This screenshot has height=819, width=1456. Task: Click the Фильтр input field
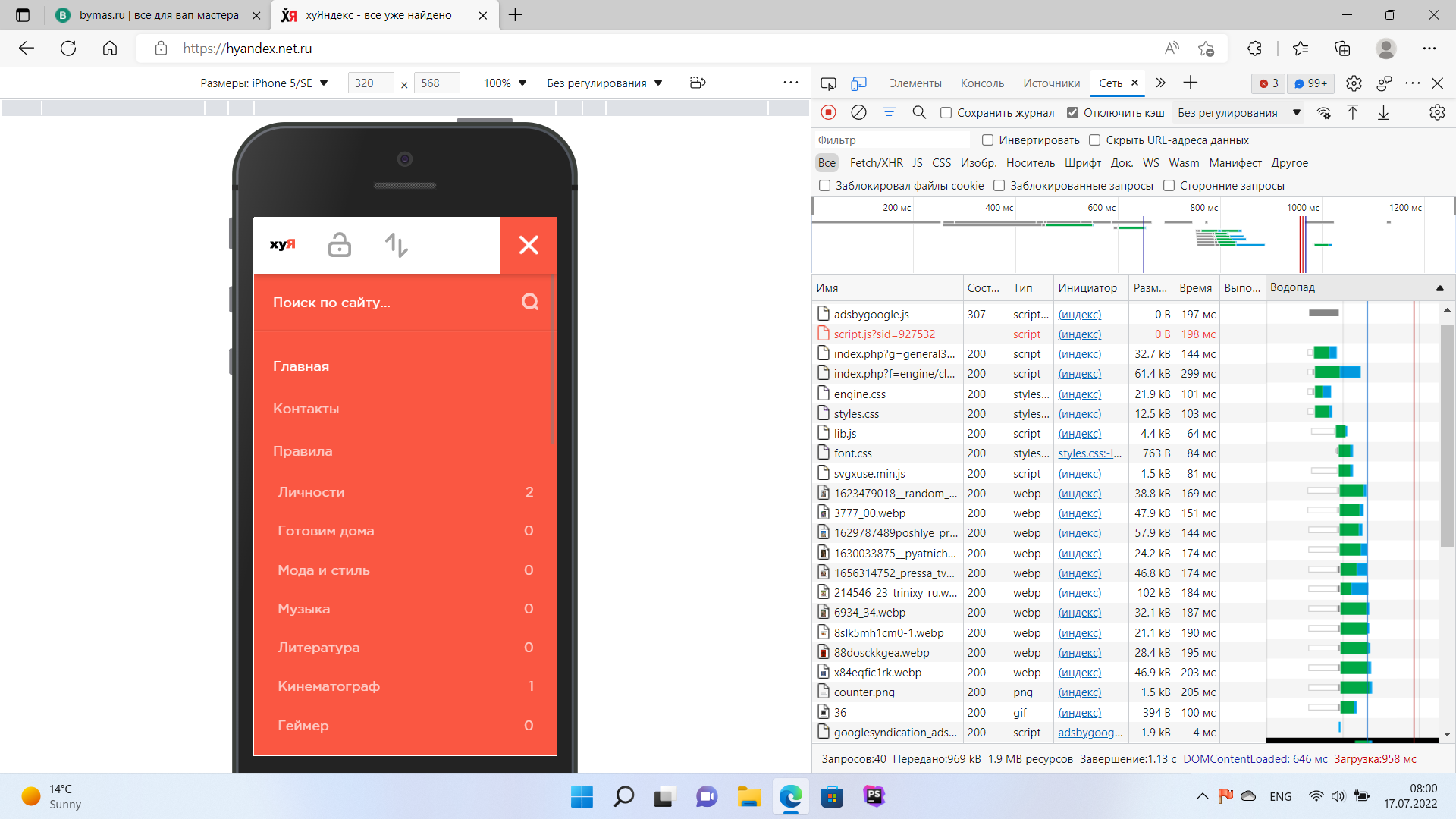pyautogui.click(x=892, y=140)
